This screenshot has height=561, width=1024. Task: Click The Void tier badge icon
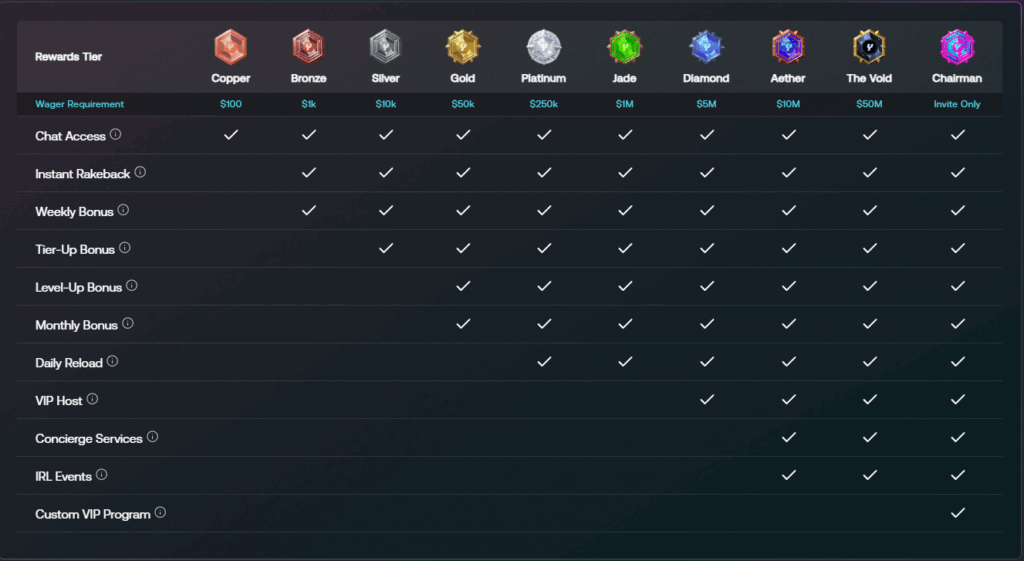[x=869, y=47]
